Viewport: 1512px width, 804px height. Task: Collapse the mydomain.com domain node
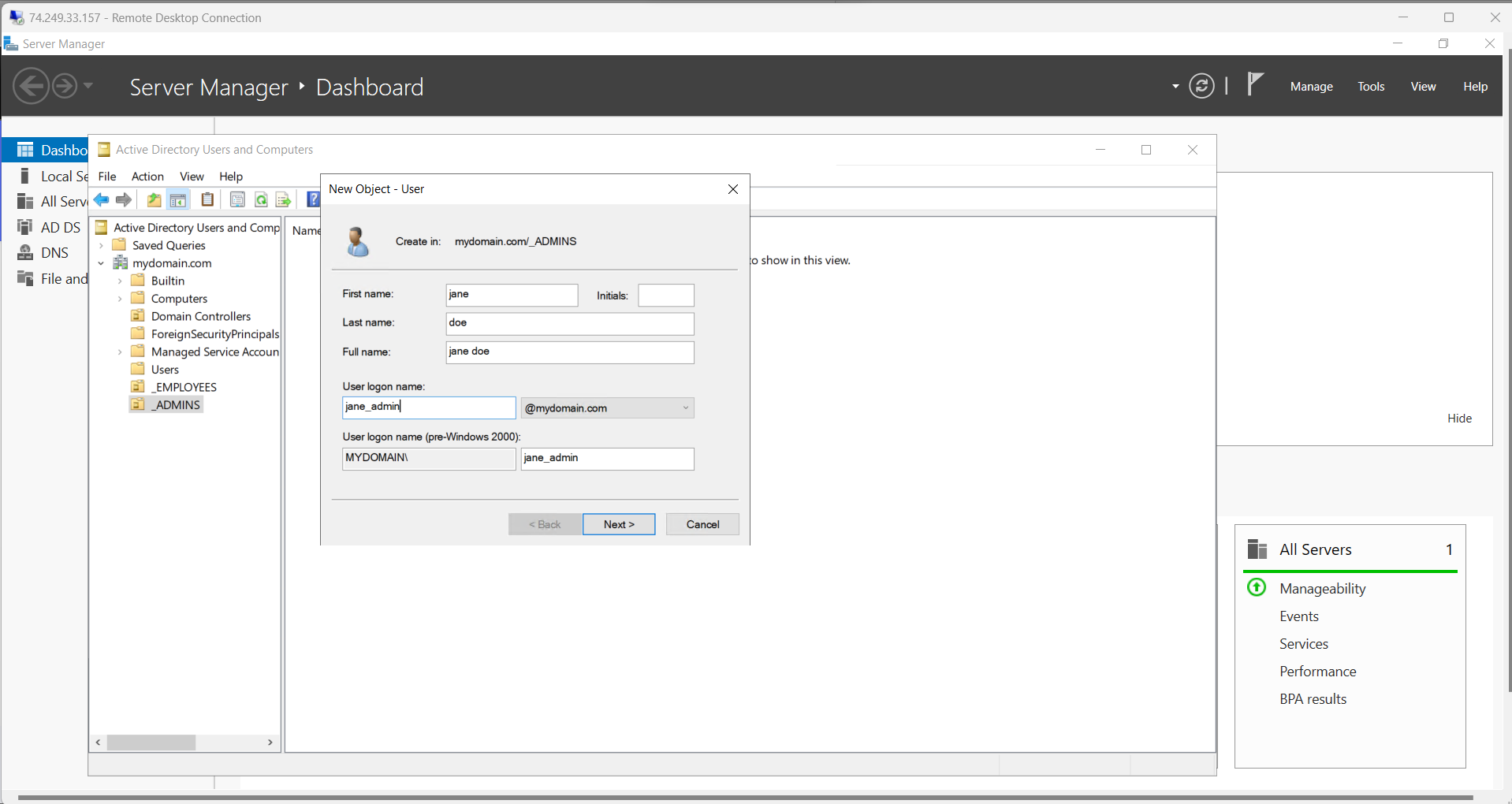point(101,262)
